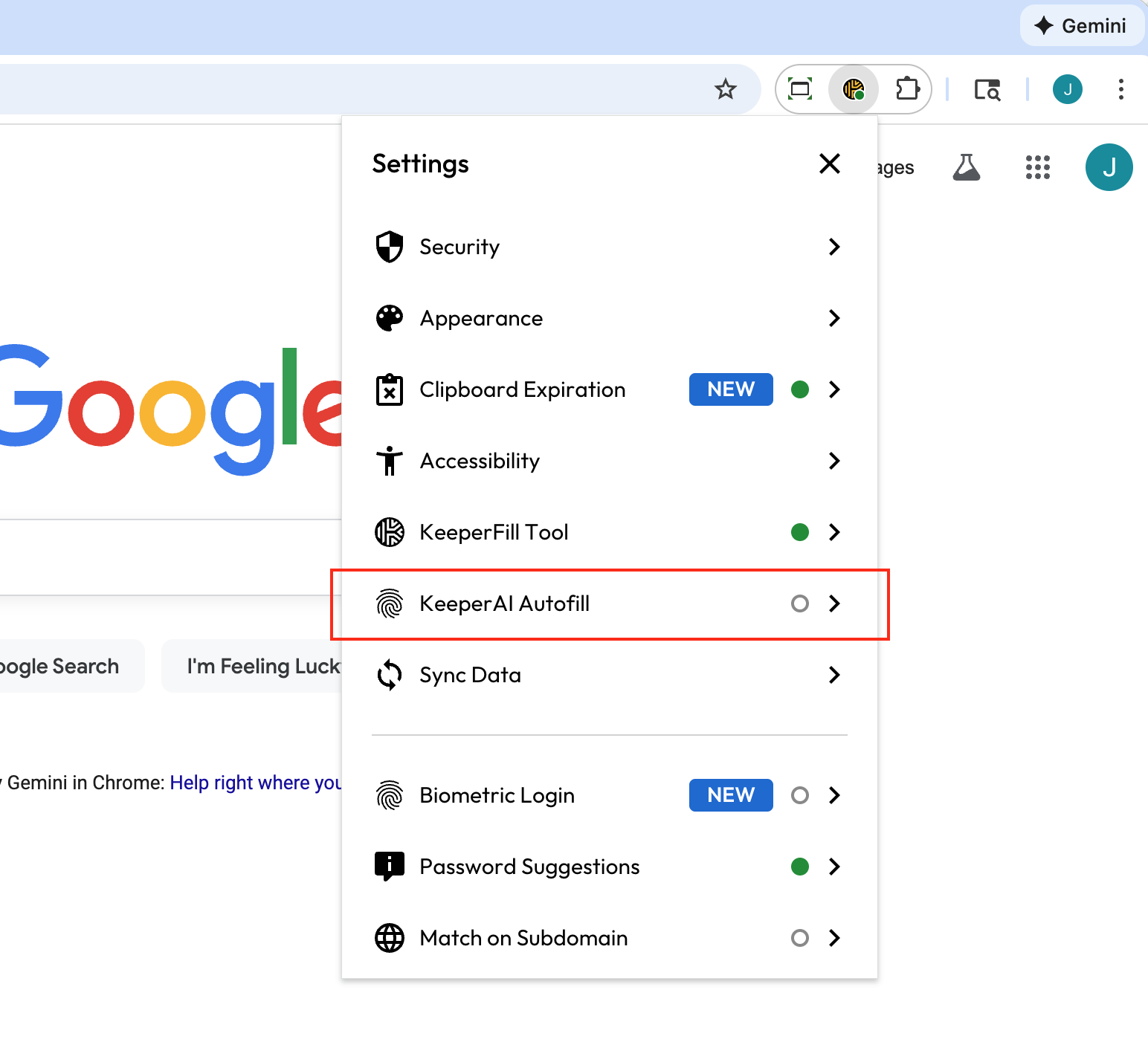Close the Keeper Settings panel
The width and height of the screenshot is (1148, 1039).
click(829, 164)
